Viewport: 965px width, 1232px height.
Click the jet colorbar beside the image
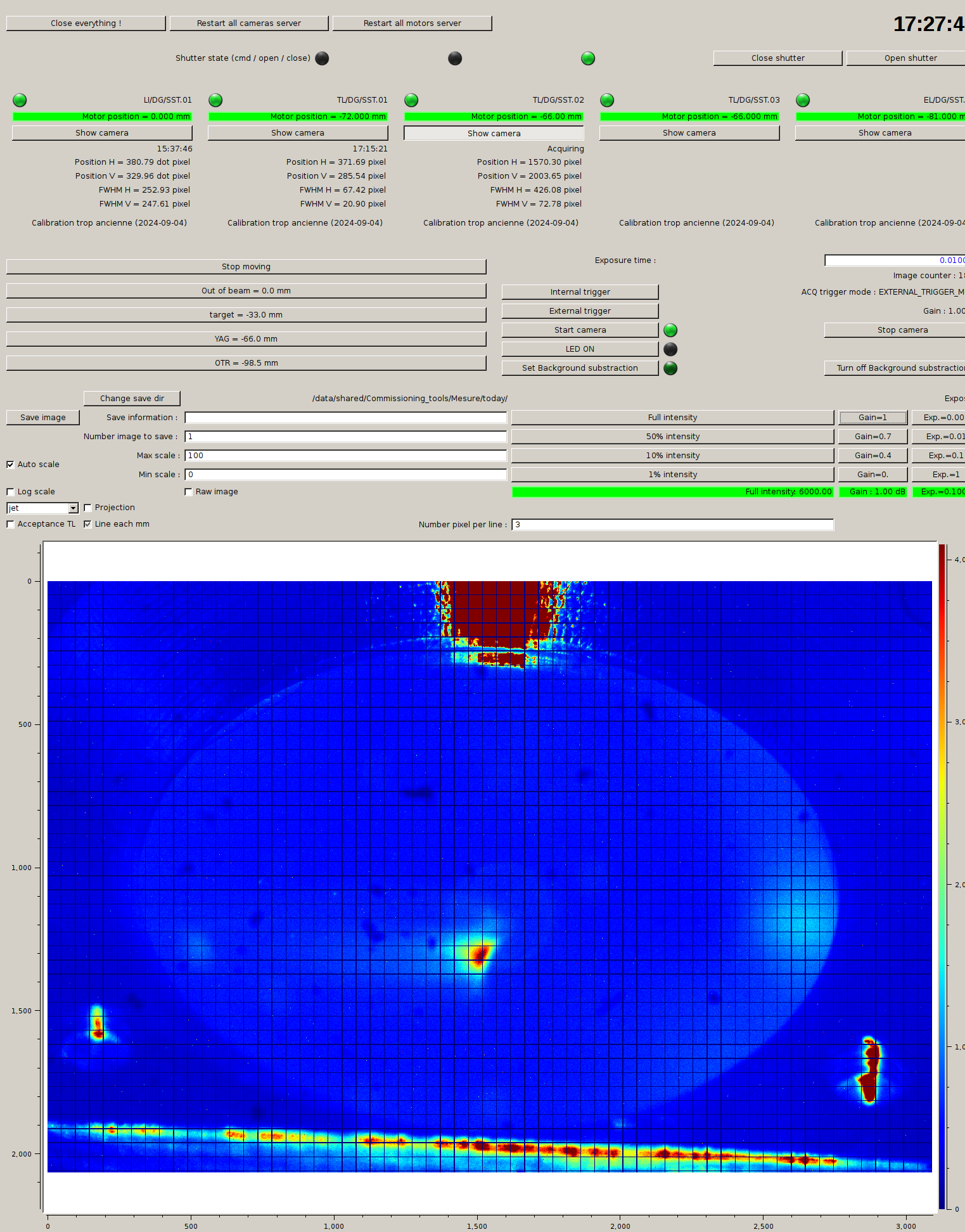pyautogui.click(x=942, y=875)
